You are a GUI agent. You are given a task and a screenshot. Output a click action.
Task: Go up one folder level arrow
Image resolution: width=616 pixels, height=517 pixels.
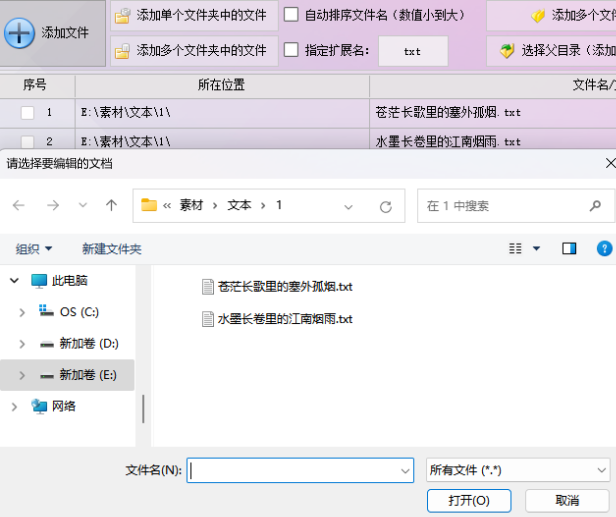(112, 205)
